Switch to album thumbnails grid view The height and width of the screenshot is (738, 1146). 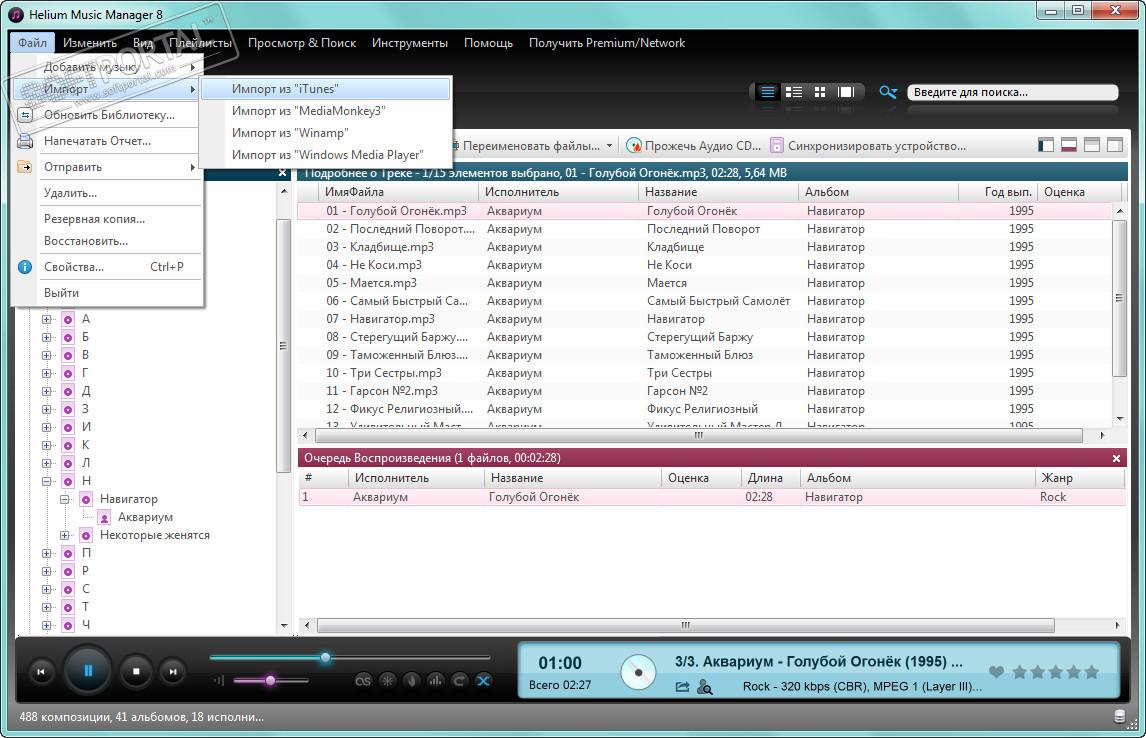[820, 92]
